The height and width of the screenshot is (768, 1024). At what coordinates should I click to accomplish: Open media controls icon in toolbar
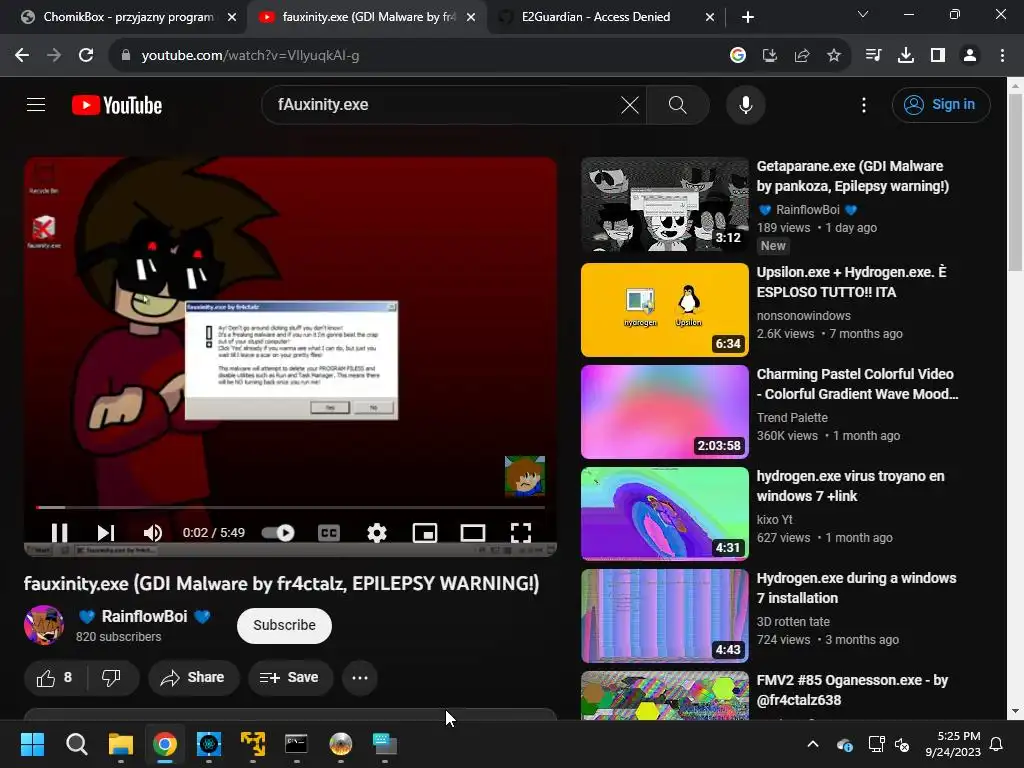pyautogui.click(x=873, y=56)
